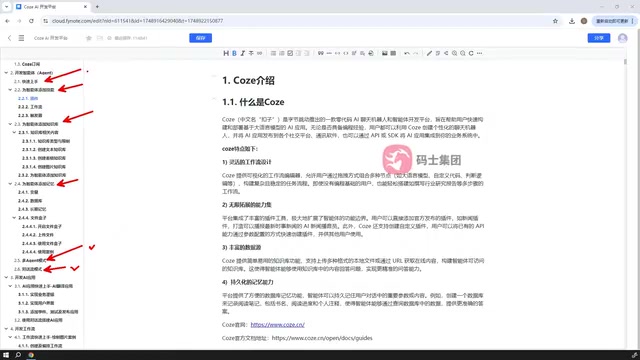This screenshot has height=360, width=640.
Task: Undo the last edit
Action: click(407, 53)
